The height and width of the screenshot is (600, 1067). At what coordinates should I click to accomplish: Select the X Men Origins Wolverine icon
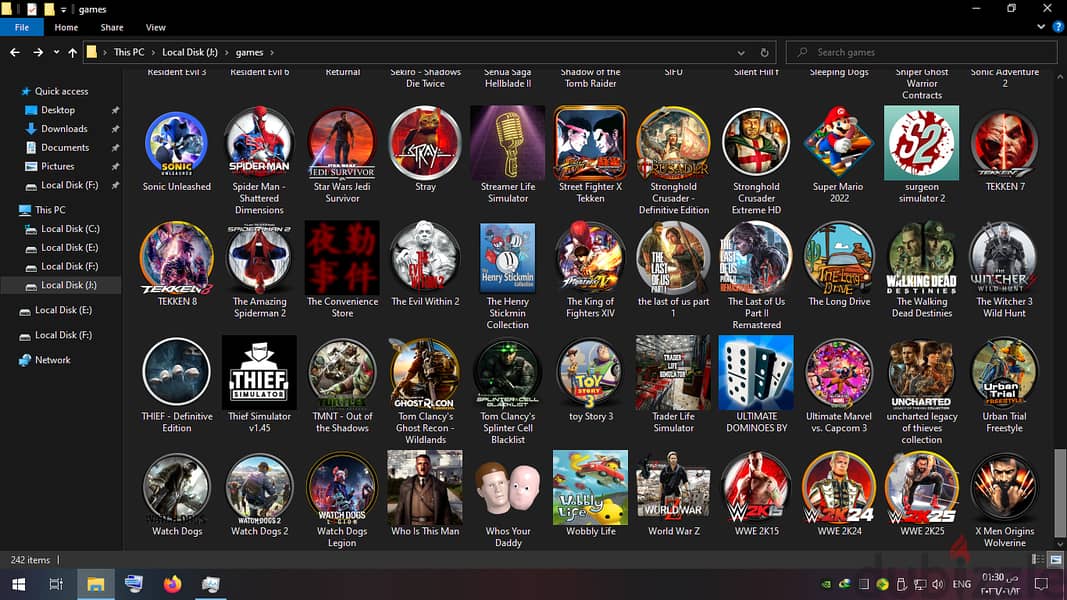tap(1004, 488)
